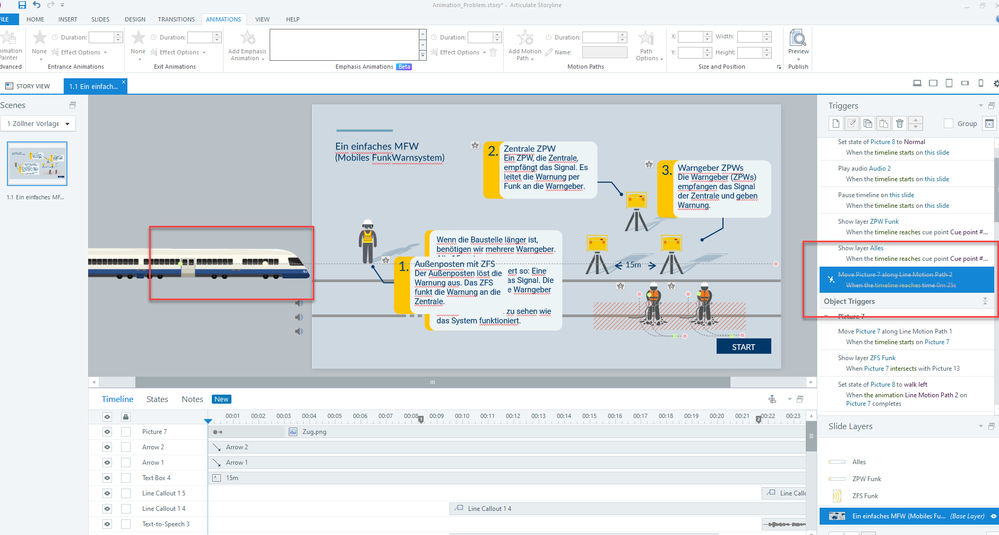Click the Copy trigger icon
999x535 pixels.
(868, 123)
